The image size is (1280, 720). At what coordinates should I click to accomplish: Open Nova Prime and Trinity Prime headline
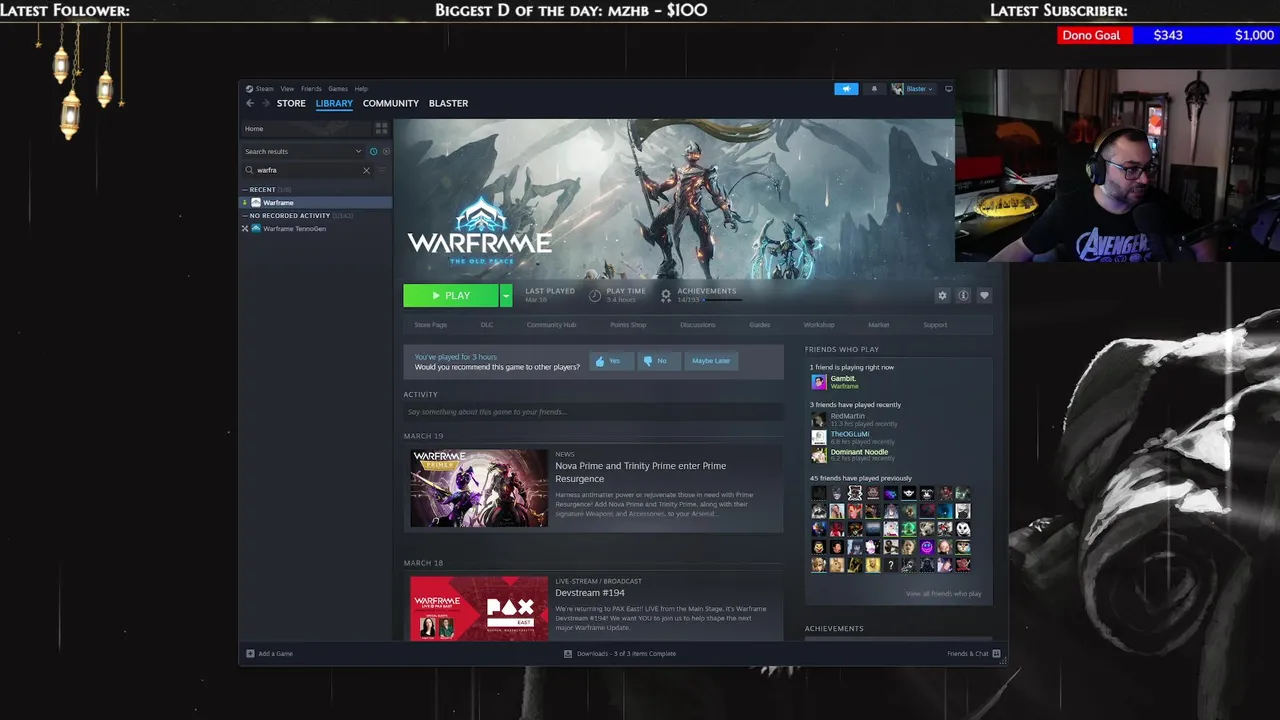tap(641, 472)
